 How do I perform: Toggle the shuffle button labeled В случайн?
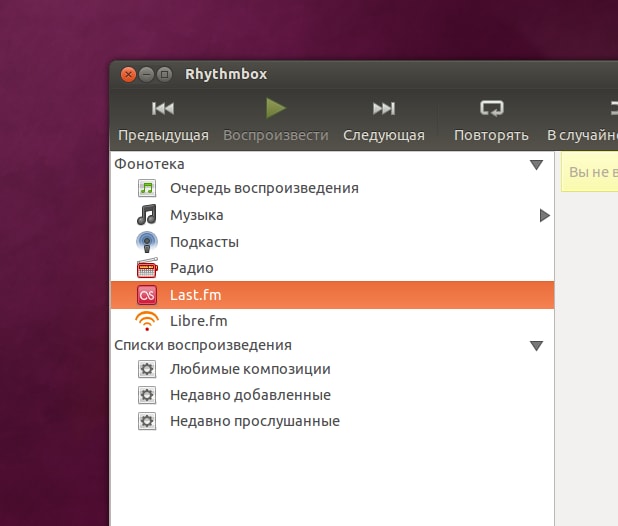click(x=582, y=122)
